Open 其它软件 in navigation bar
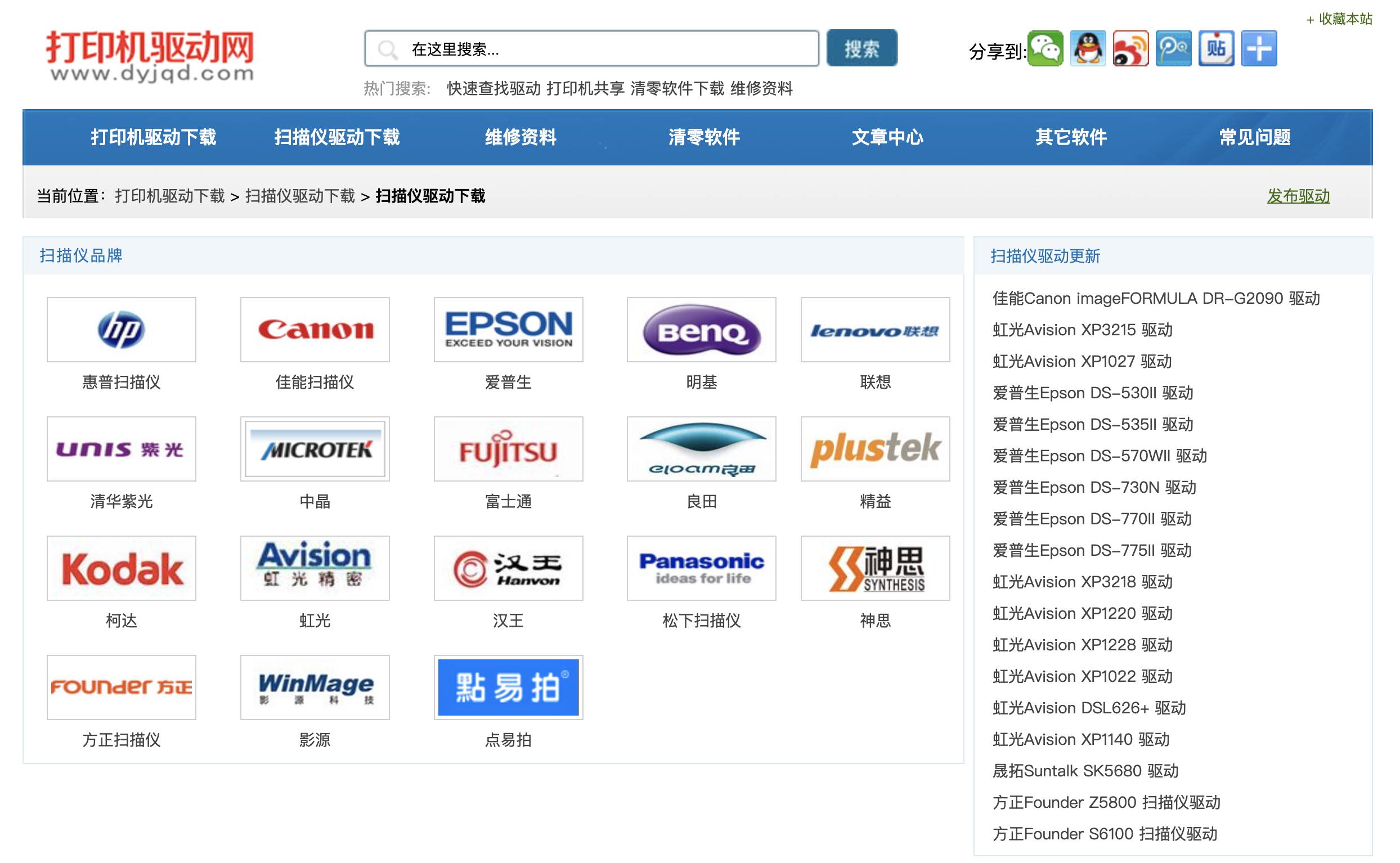This screenshot has width=1400, height=863. click(1071, 137)
